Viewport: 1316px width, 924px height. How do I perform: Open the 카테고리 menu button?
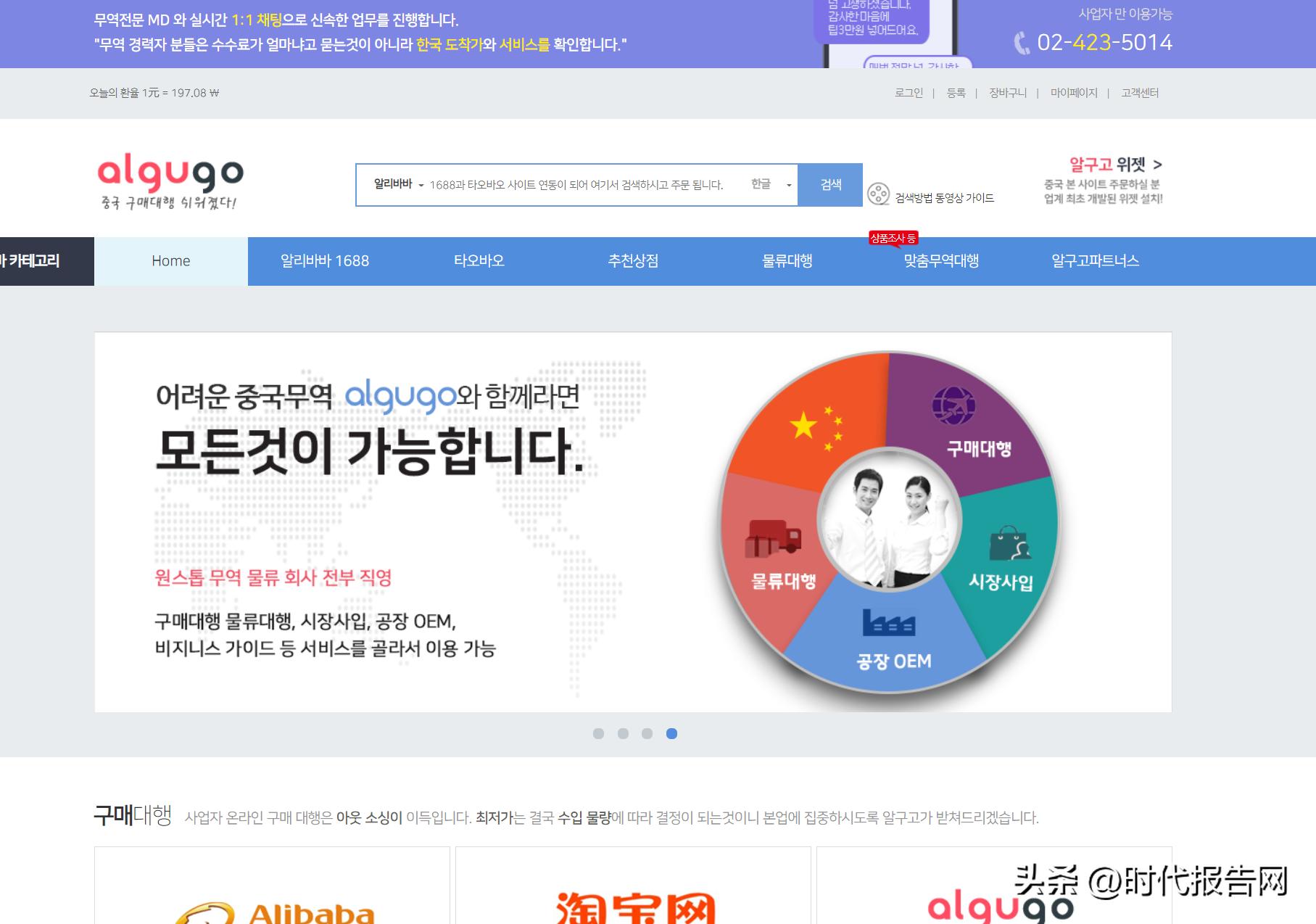tap(47, 261)
